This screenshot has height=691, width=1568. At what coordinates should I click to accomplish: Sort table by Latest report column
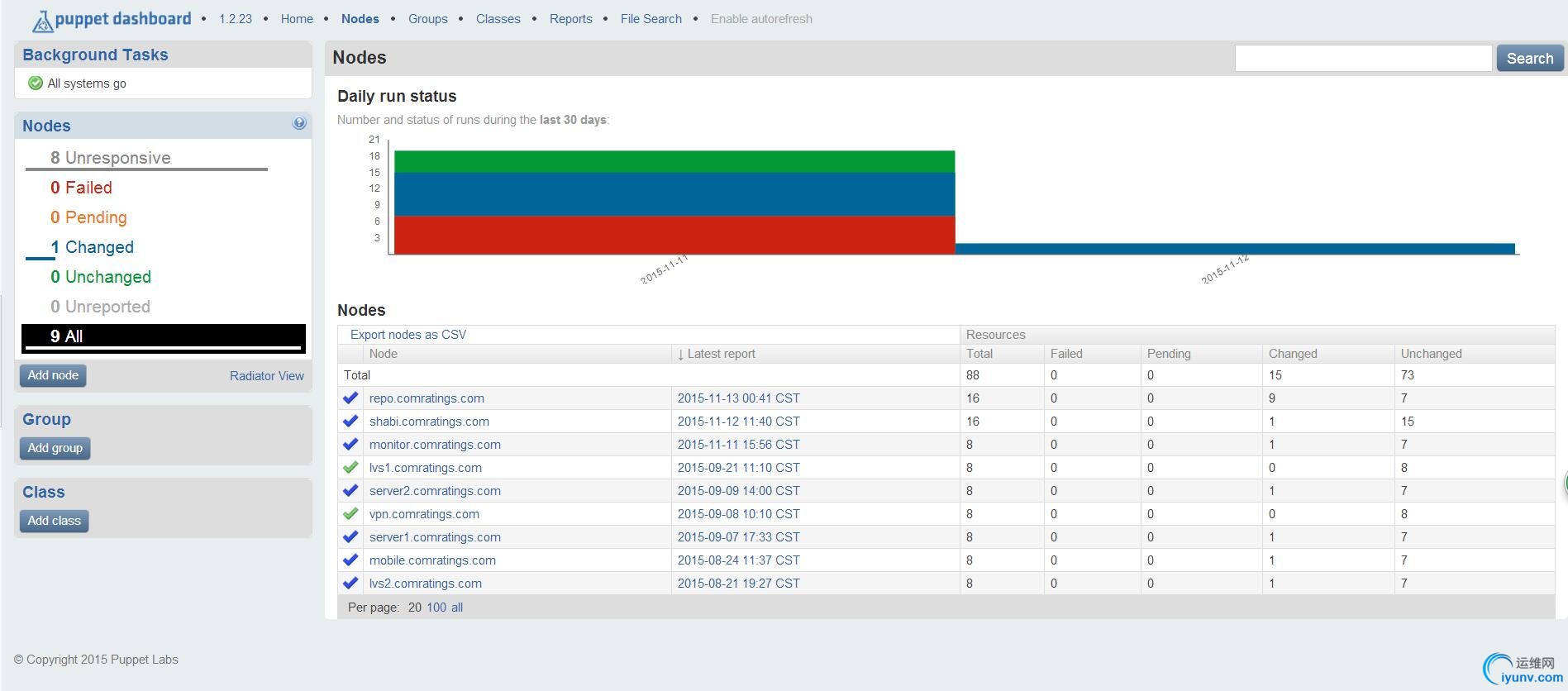pos(717,354)
